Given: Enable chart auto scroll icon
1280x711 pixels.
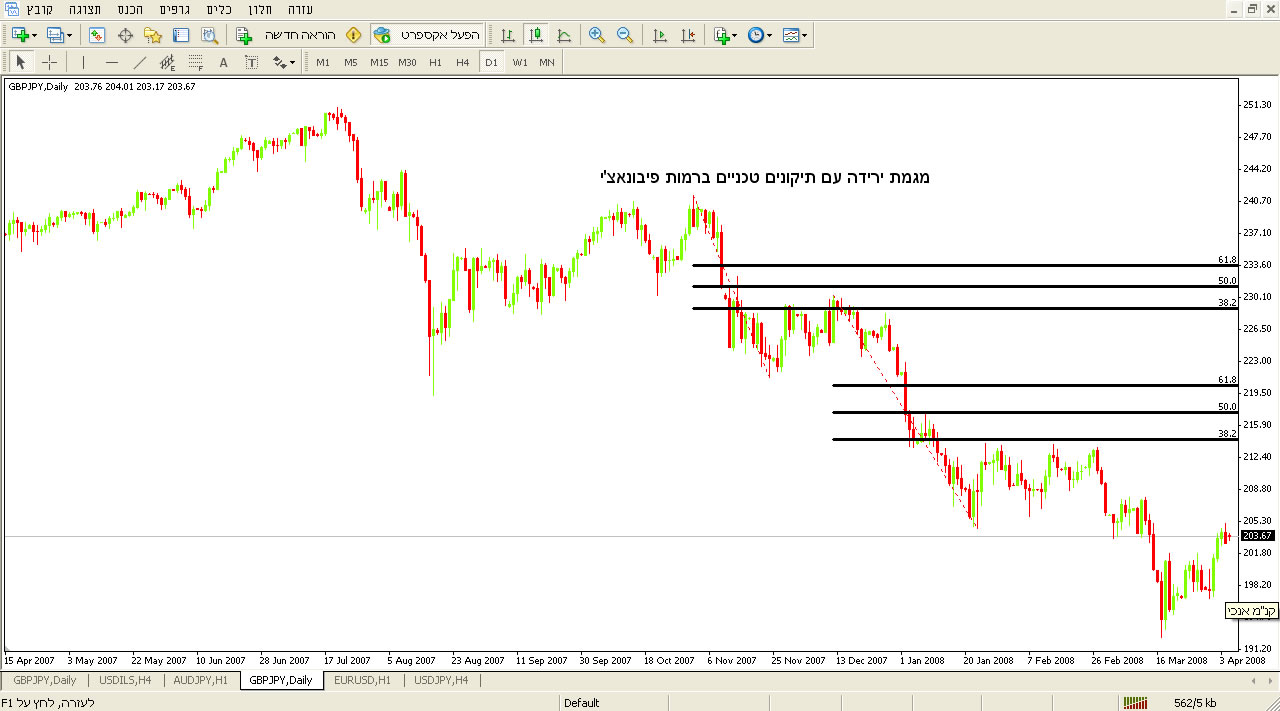Looking at the screenshot, I should (x=659, y=35).
